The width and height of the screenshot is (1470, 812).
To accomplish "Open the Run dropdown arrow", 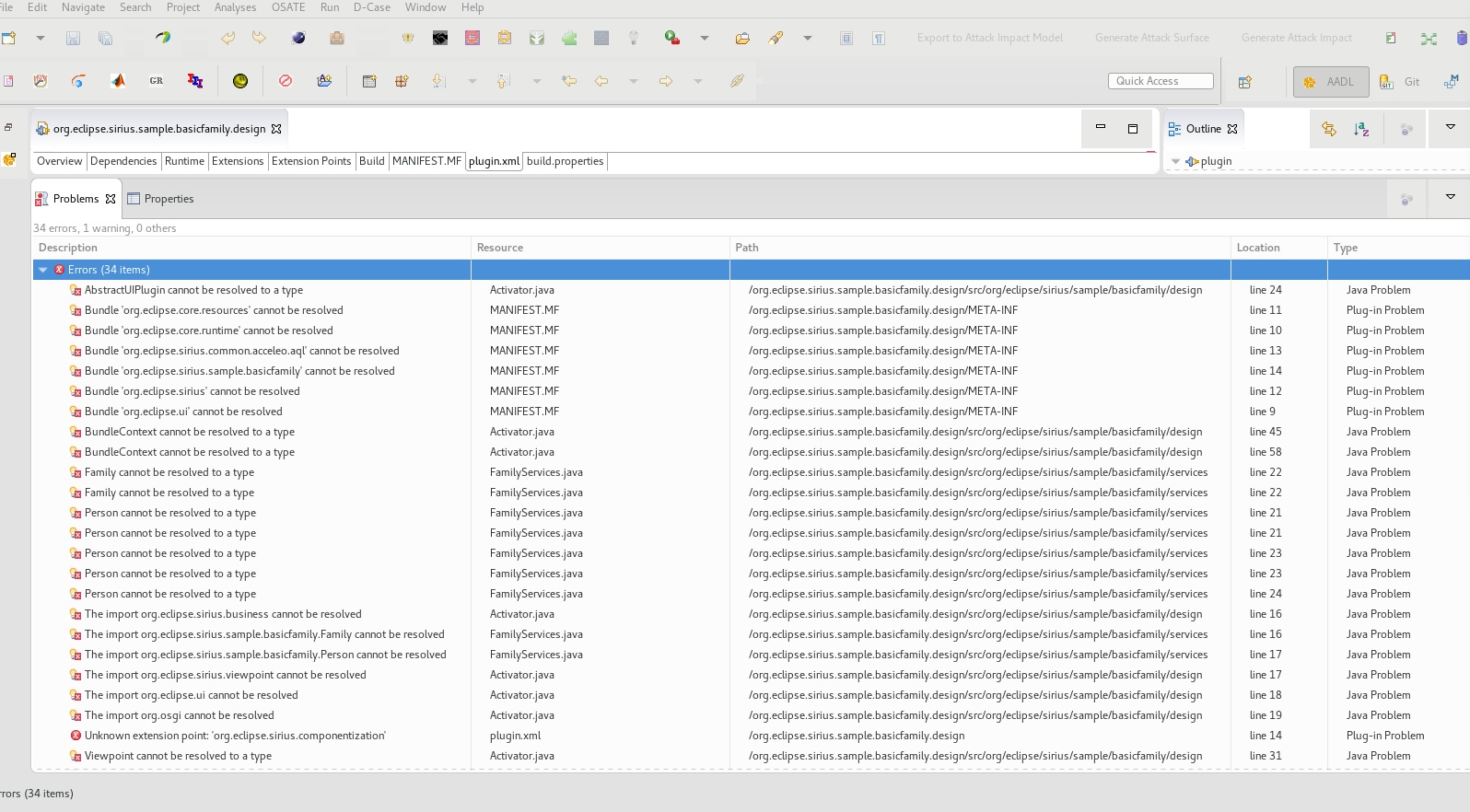I will coord(705,38).
